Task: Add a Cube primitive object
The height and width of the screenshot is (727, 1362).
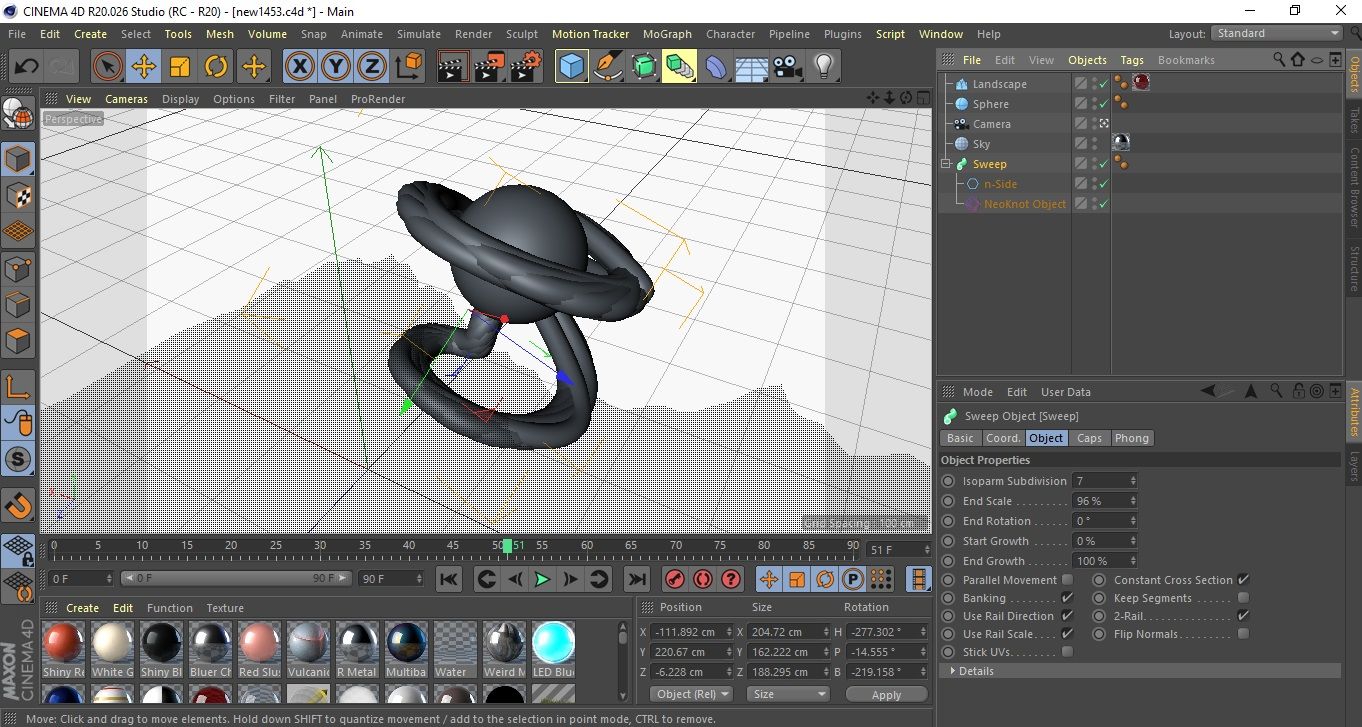Action: pyautogui.click(x=571, y=67)
